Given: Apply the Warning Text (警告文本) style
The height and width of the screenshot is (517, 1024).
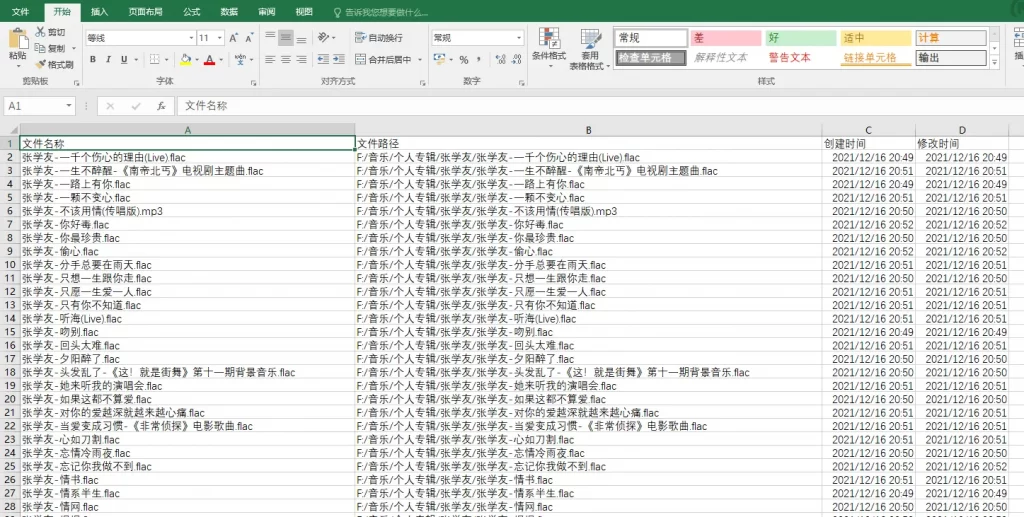Looking at the screenshot, I should (x=801, y=57).
